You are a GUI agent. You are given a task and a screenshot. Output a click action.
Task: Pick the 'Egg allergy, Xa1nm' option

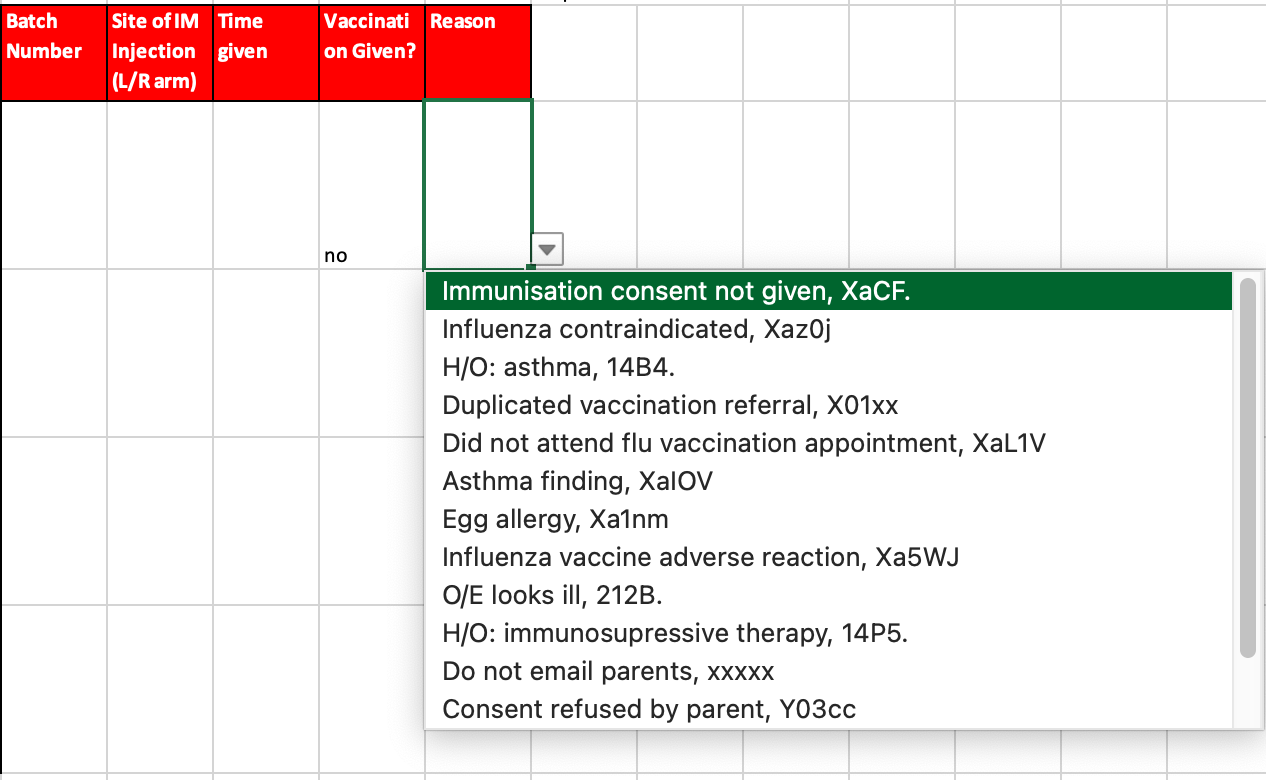(555, 519)
